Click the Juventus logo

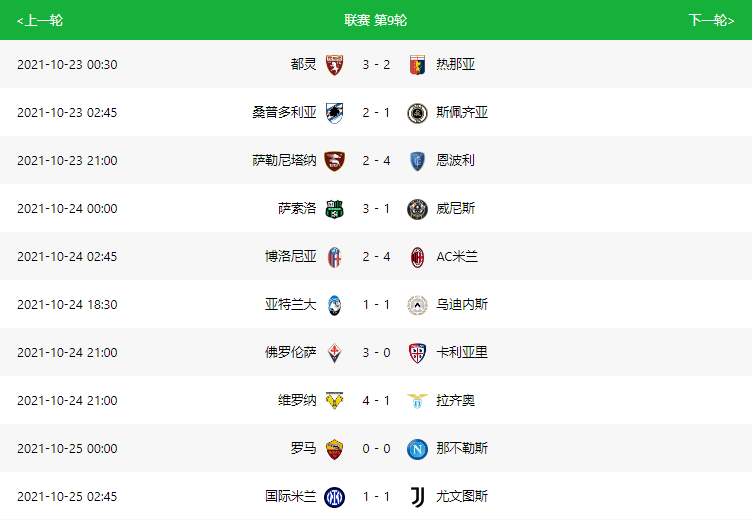417,497
